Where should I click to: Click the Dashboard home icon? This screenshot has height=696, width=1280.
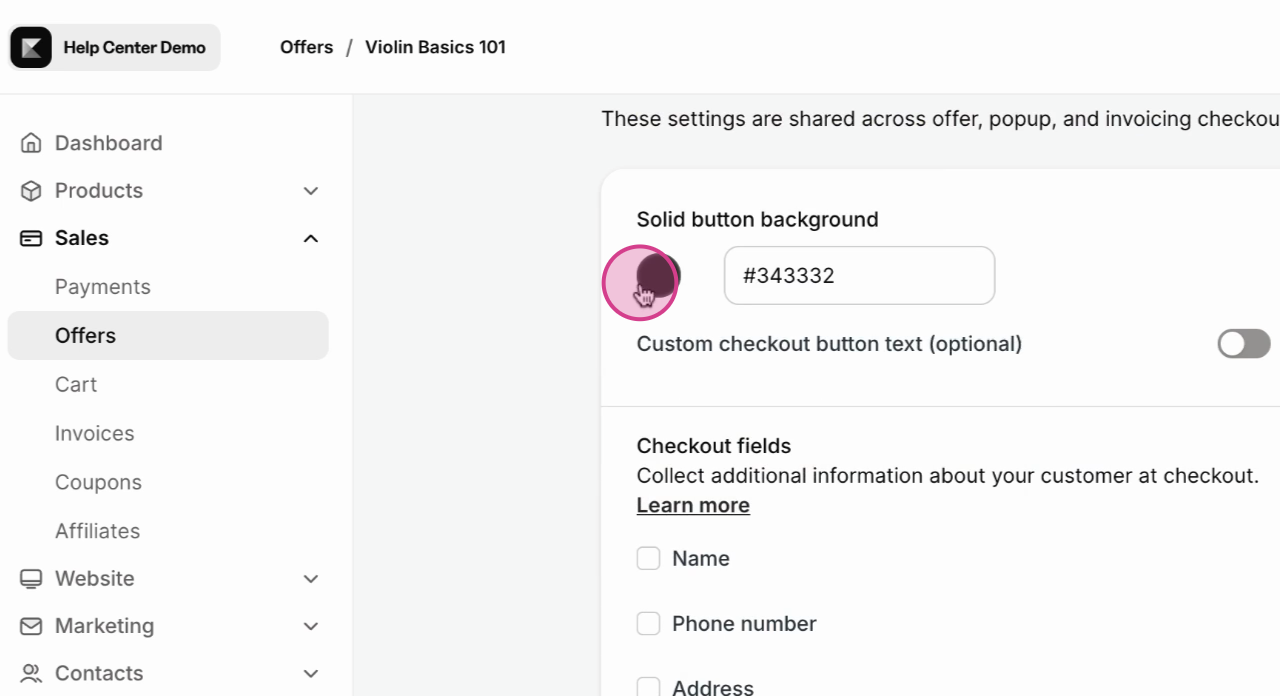[31, 143]
